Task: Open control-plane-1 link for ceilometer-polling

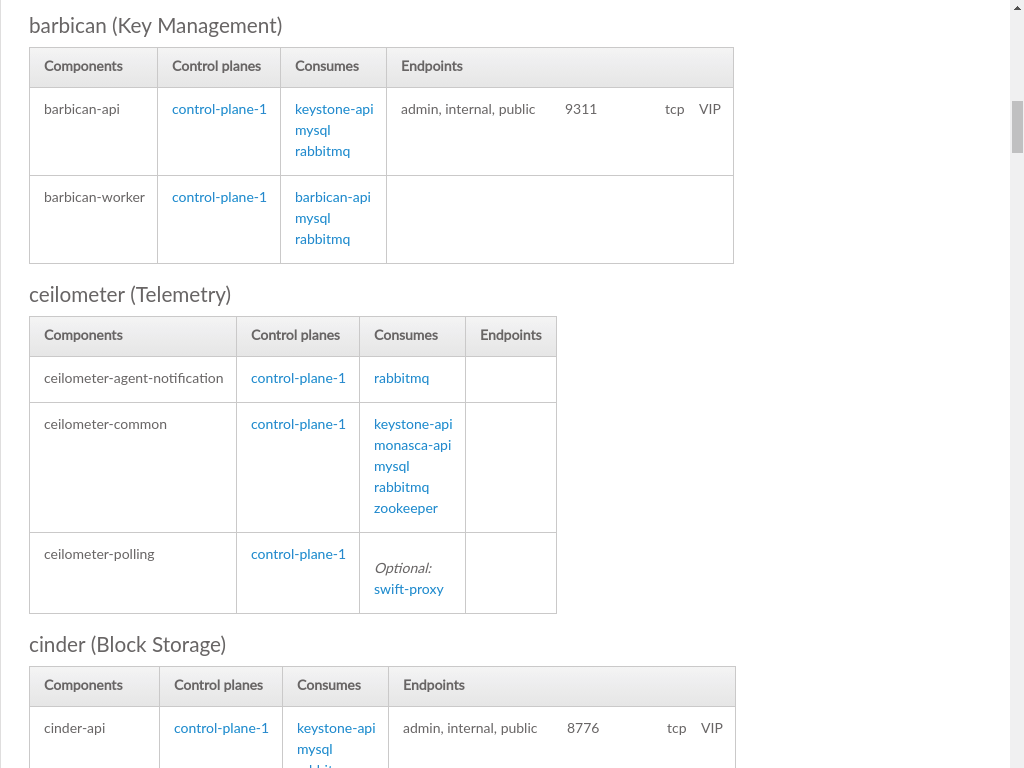Action: click(298, 554)
